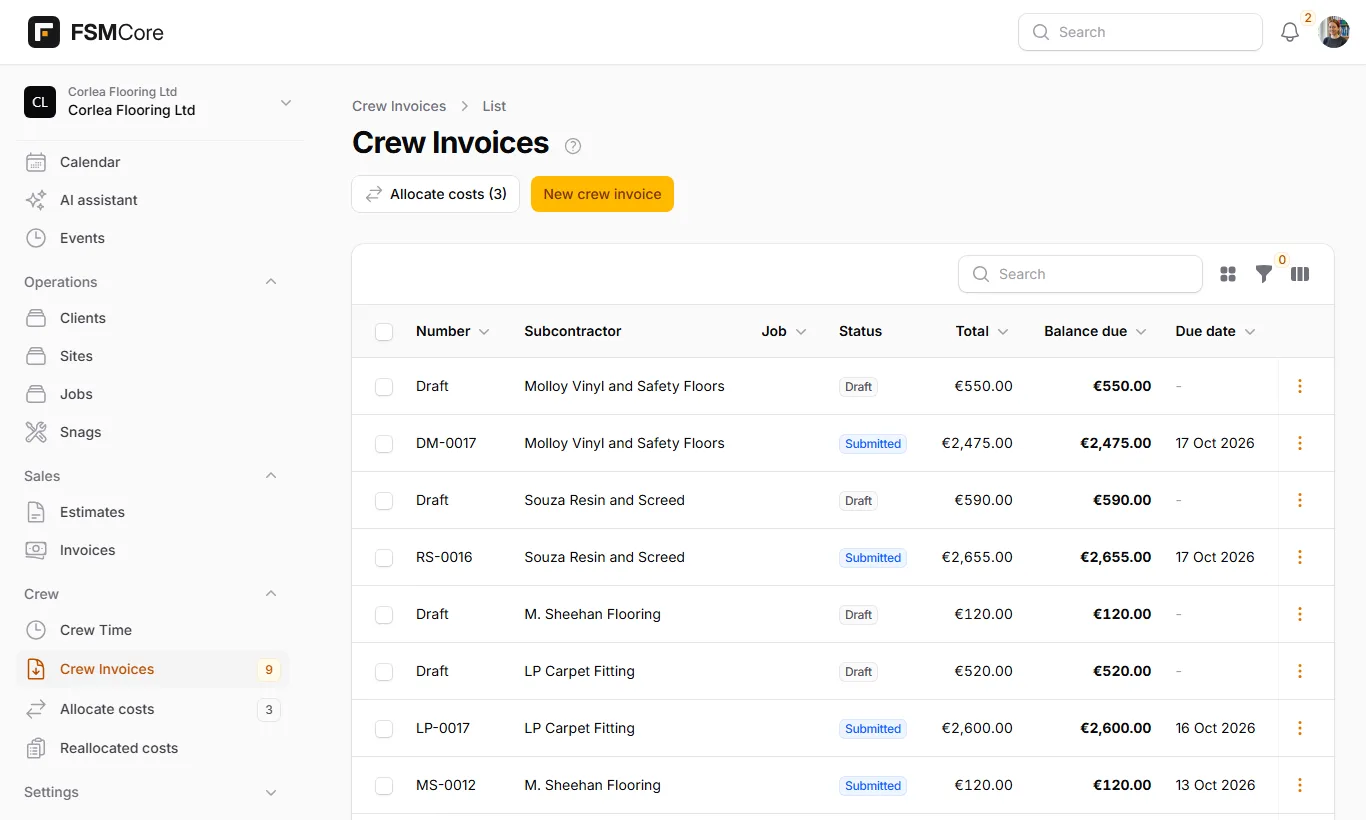Expand the company switcher dropdown
Viewport: 1366px width, 820px height.
[286, 102]
